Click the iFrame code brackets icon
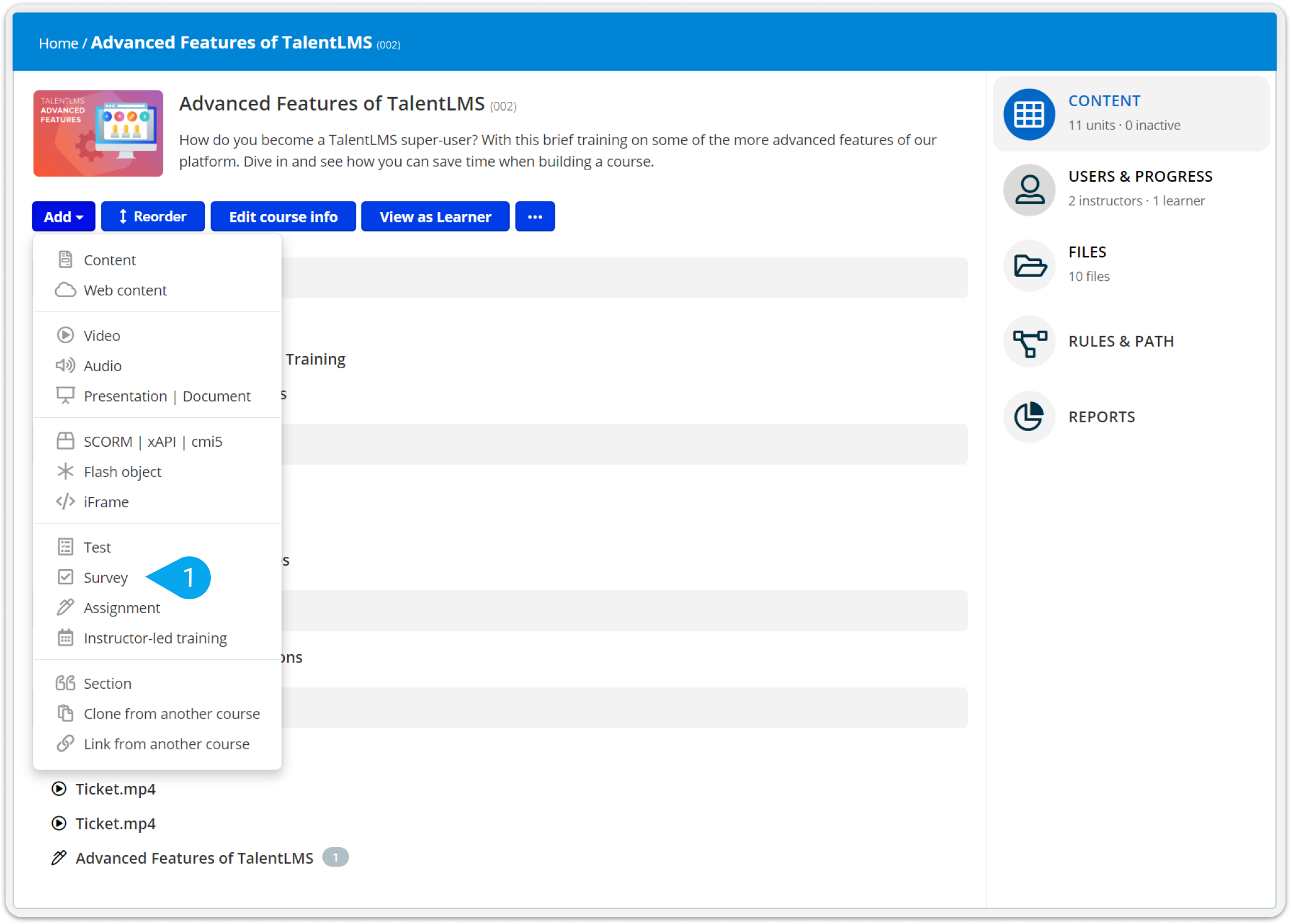This screenshot has height=924, width=1291. pyautogui.click(x=66, y=501)
